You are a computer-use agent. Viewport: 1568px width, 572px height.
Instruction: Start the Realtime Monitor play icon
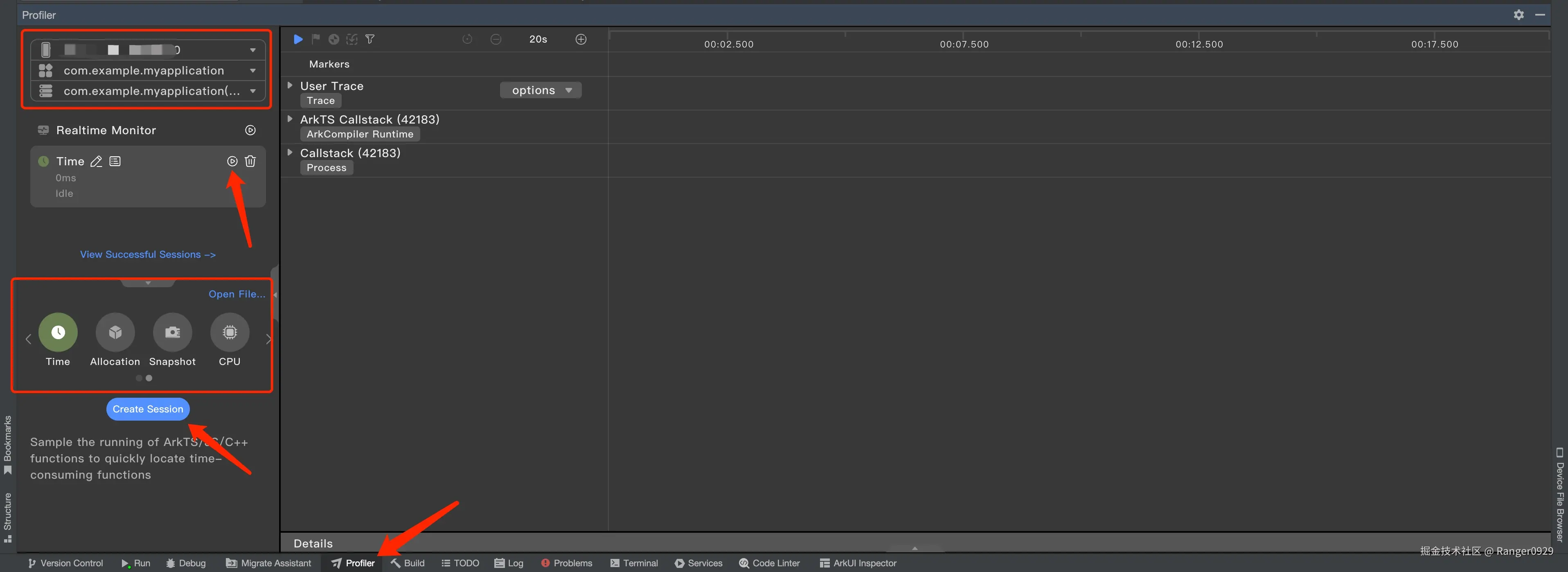(250, 130)
